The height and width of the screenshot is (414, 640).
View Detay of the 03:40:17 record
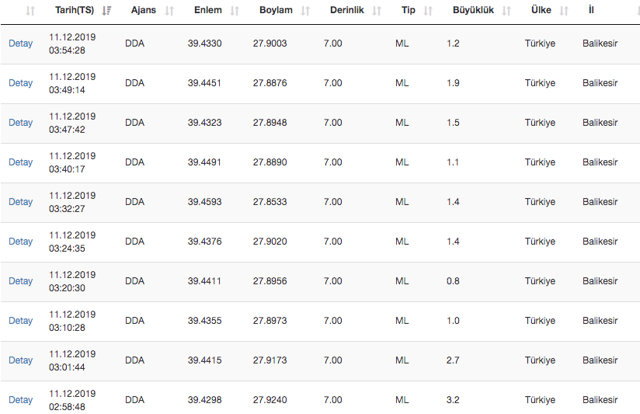[20, 162]
